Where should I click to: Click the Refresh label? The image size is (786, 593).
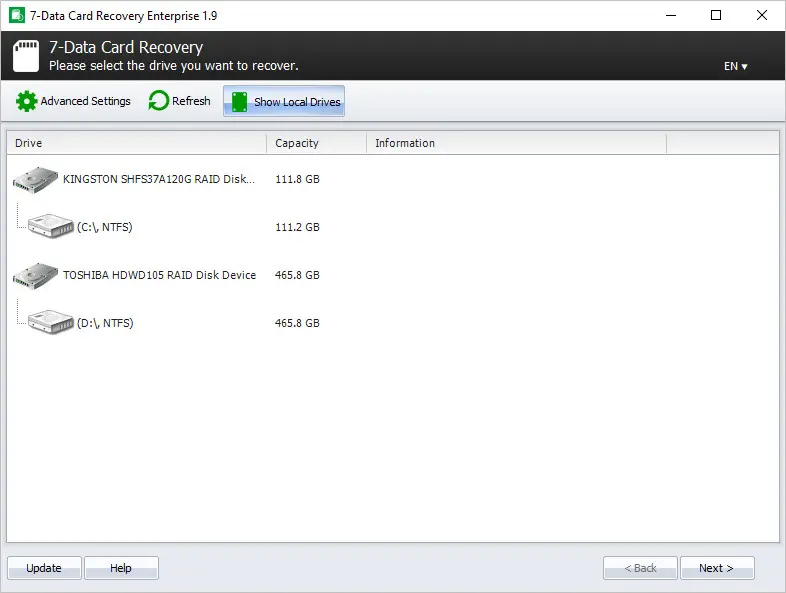coord(191,101)
